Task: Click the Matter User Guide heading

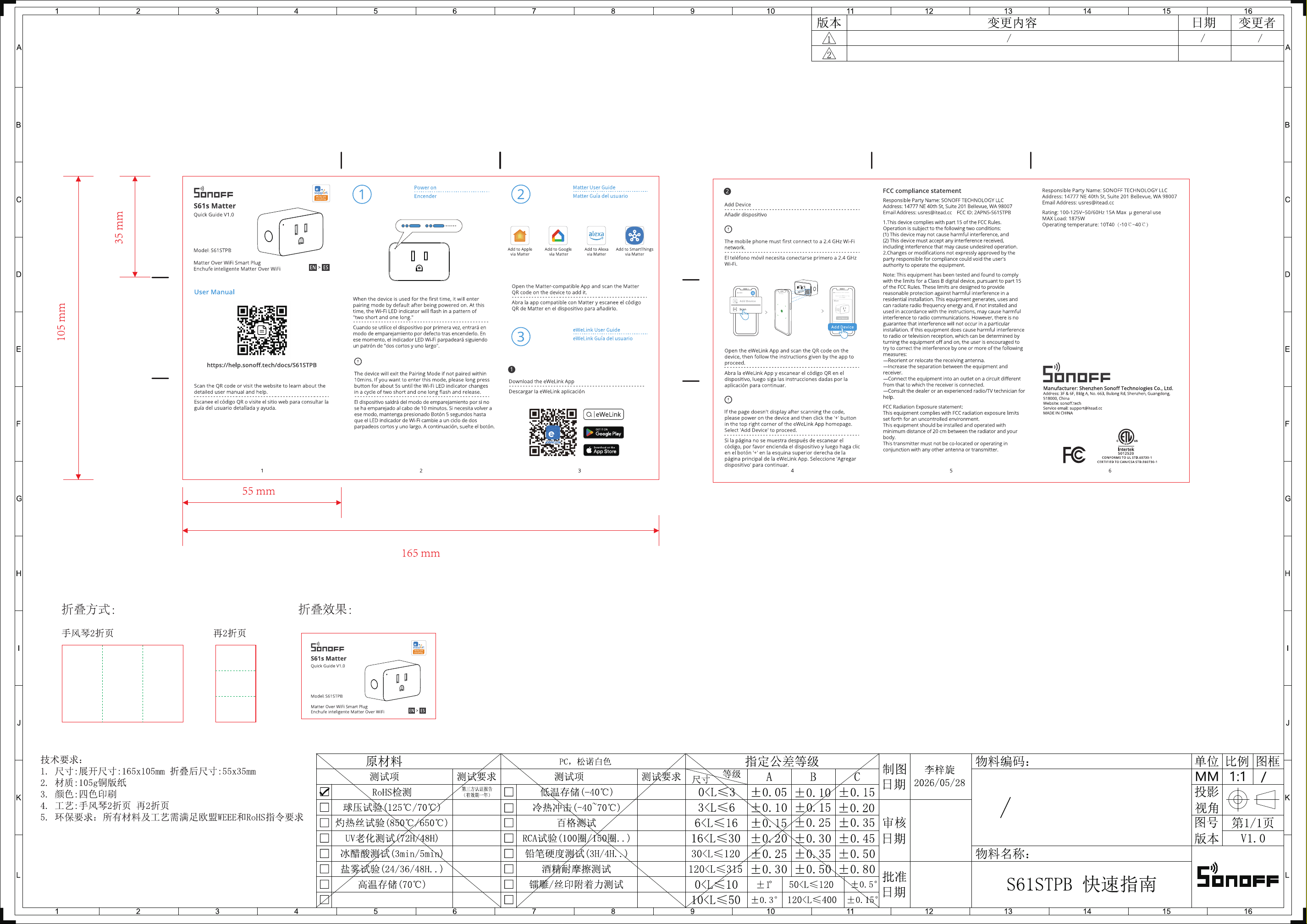Action: [594, 188]
